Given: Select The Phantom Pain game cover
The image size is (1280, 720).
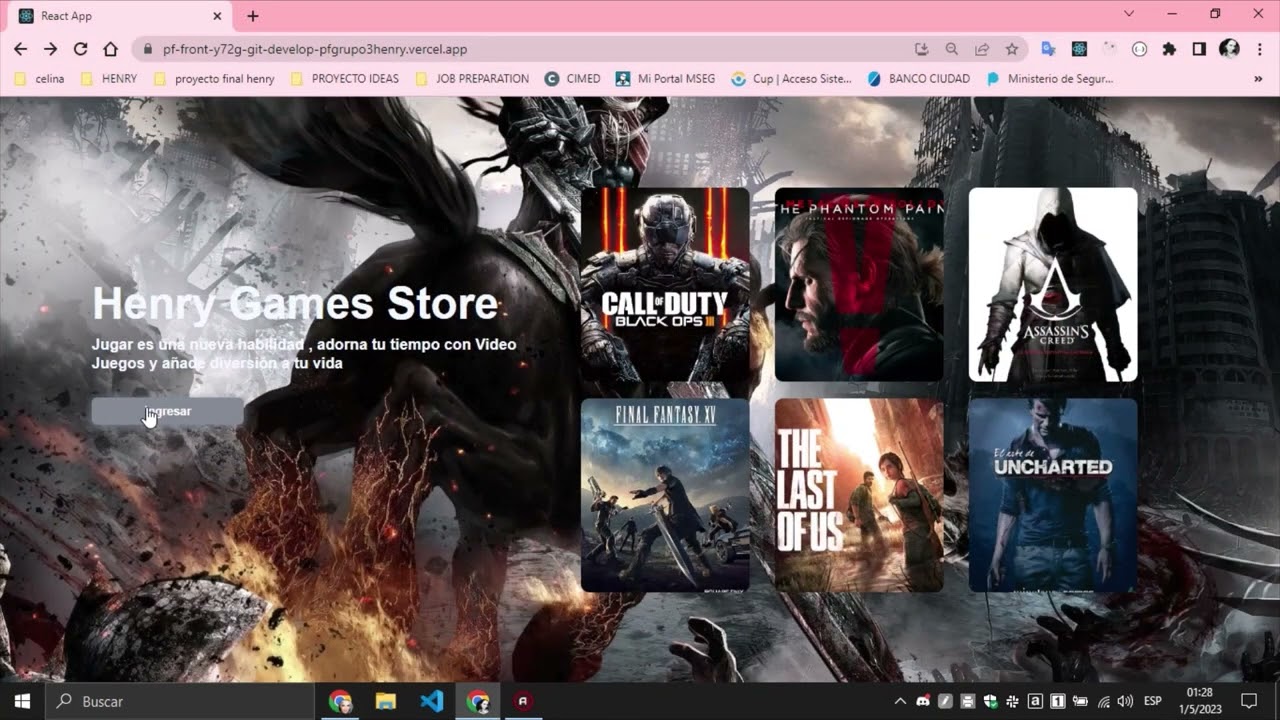Looking at the screenshot, I should [x=859, y=285].
